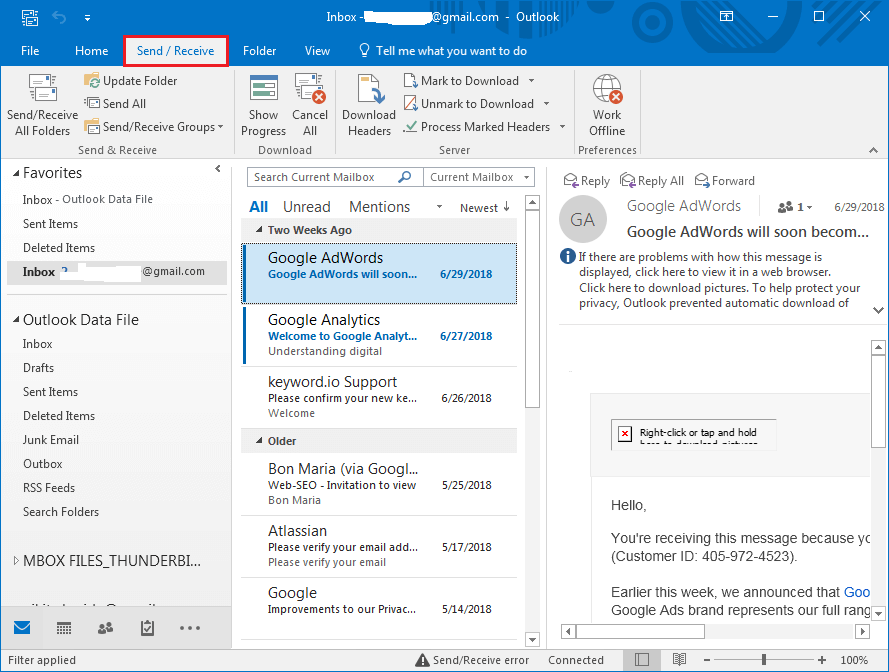This screenshot has height=672, width=889.
Task: Expand message header info bar
Action: click(x=878, y=310)
